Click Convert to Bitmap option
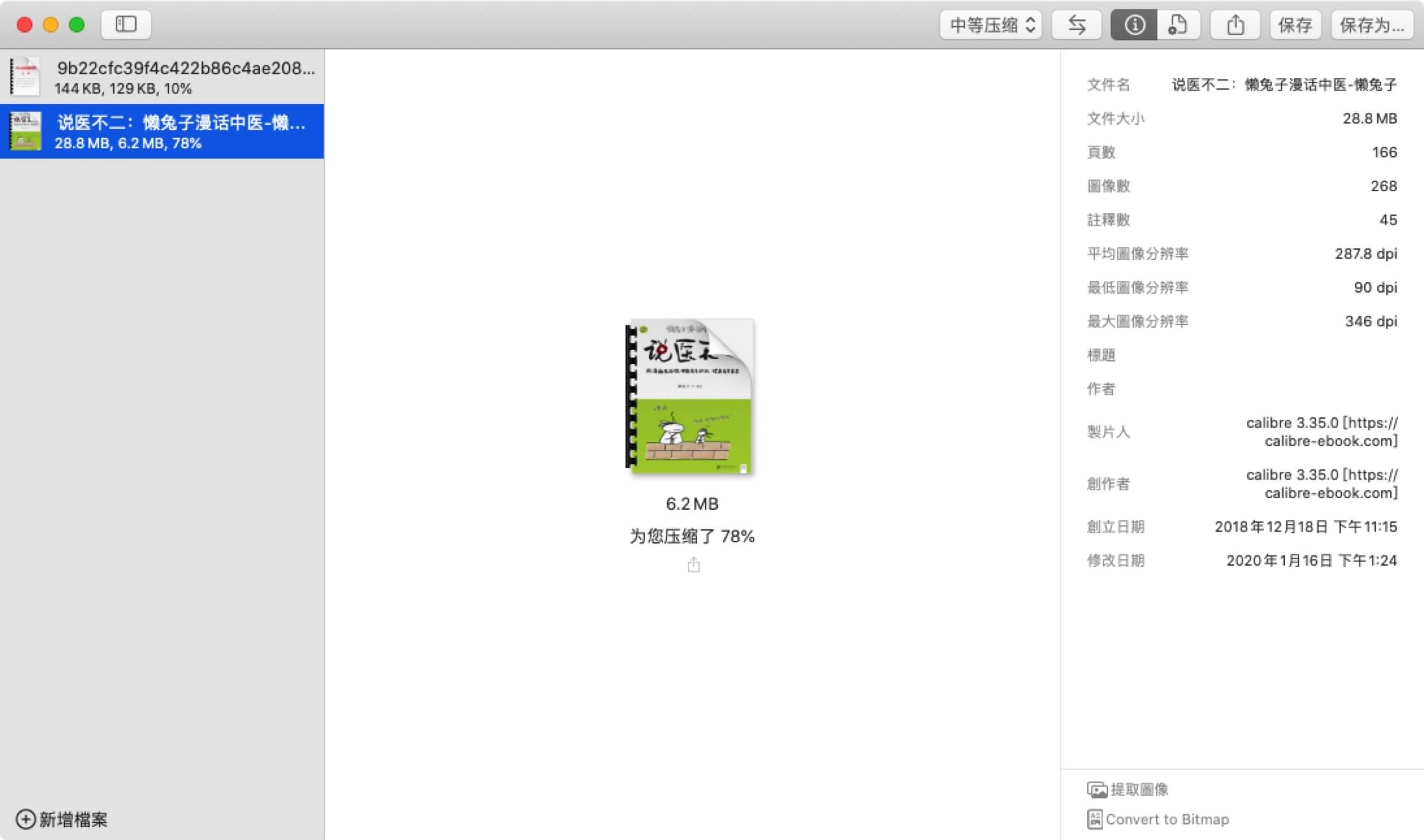 1167,819
